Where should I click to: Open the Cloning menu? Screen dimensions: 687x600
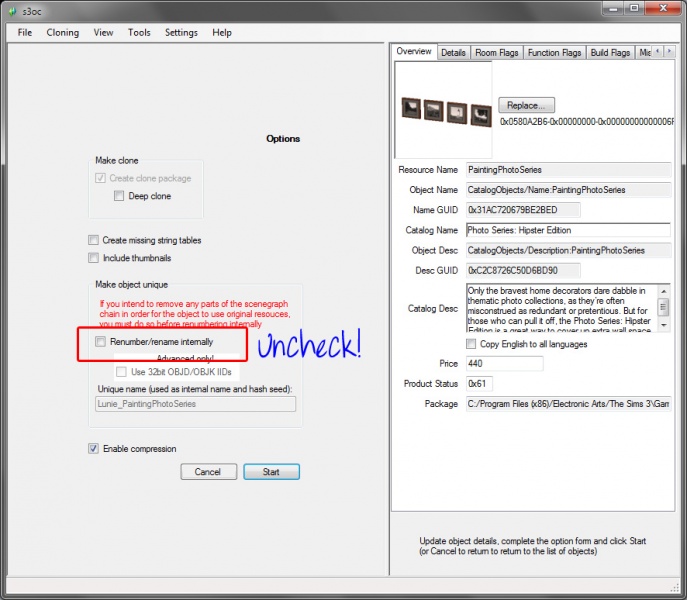point(62,32)
